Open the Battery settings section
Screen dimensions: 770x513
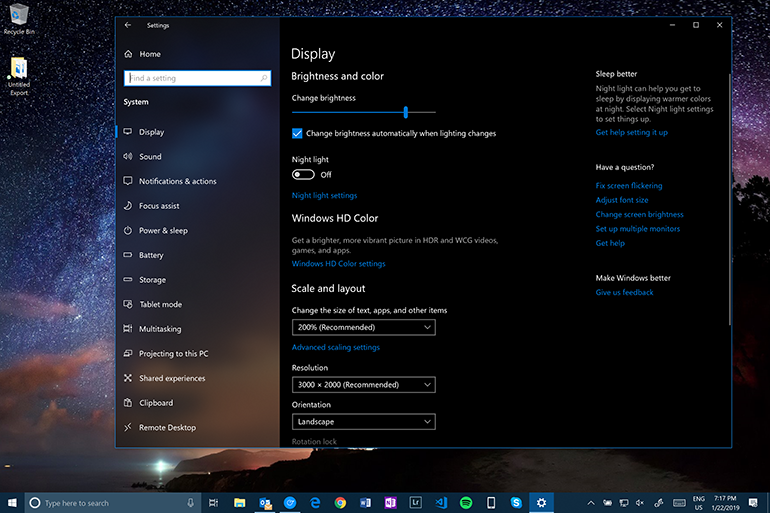point(151,255)
